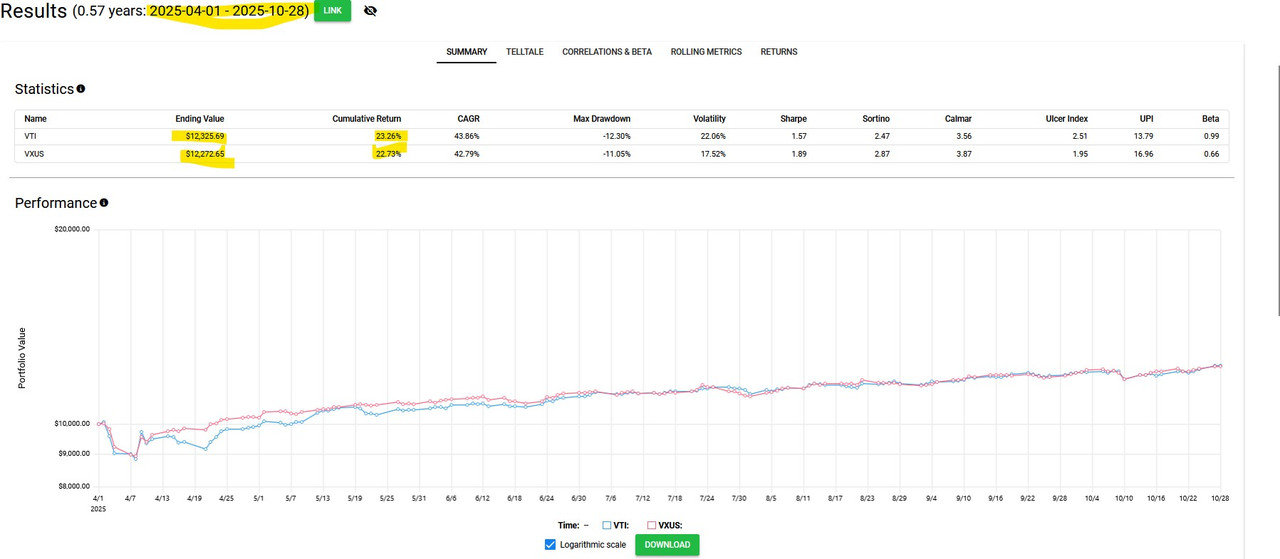Click the green DOWNLOAD button
Image resolution: width=1280 pixels, height=559 pixels.
[667, 545]
